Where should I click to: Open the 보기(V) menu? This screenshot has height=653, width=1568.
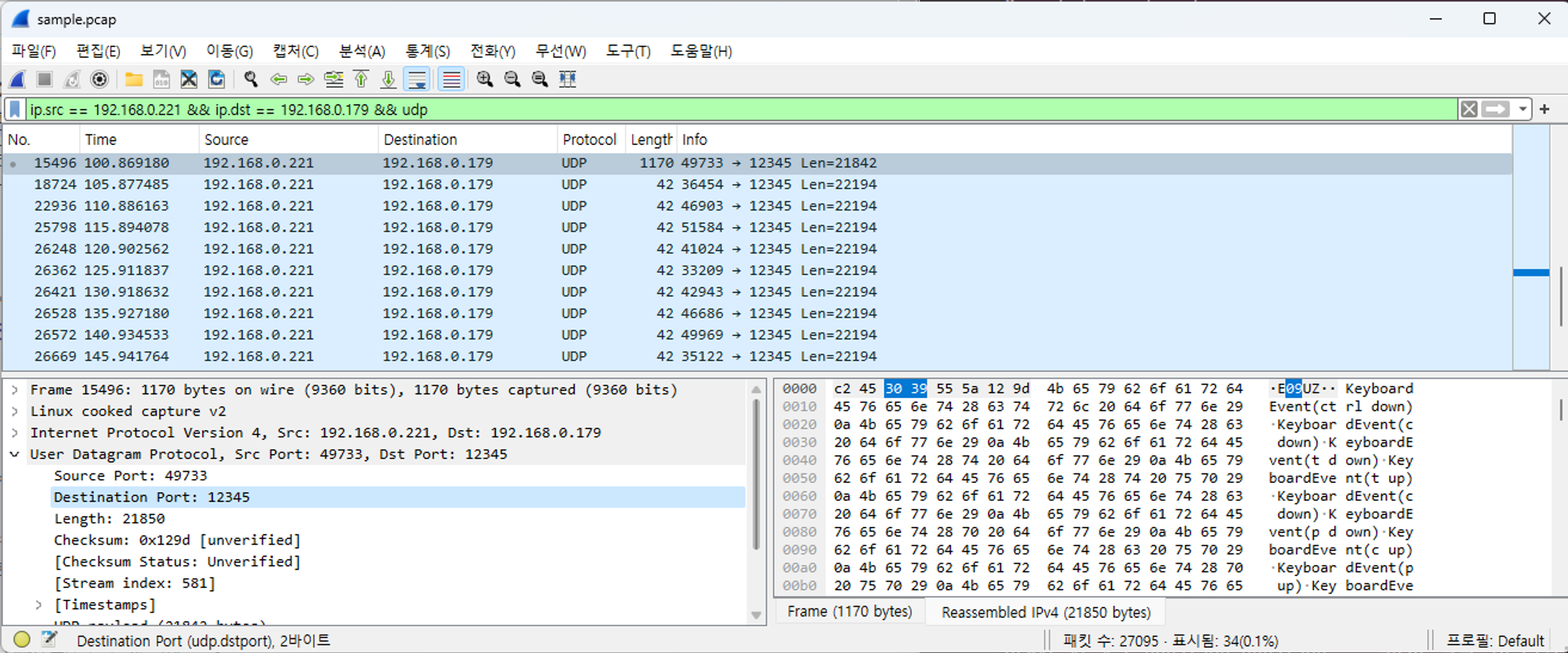pos(163,51)
